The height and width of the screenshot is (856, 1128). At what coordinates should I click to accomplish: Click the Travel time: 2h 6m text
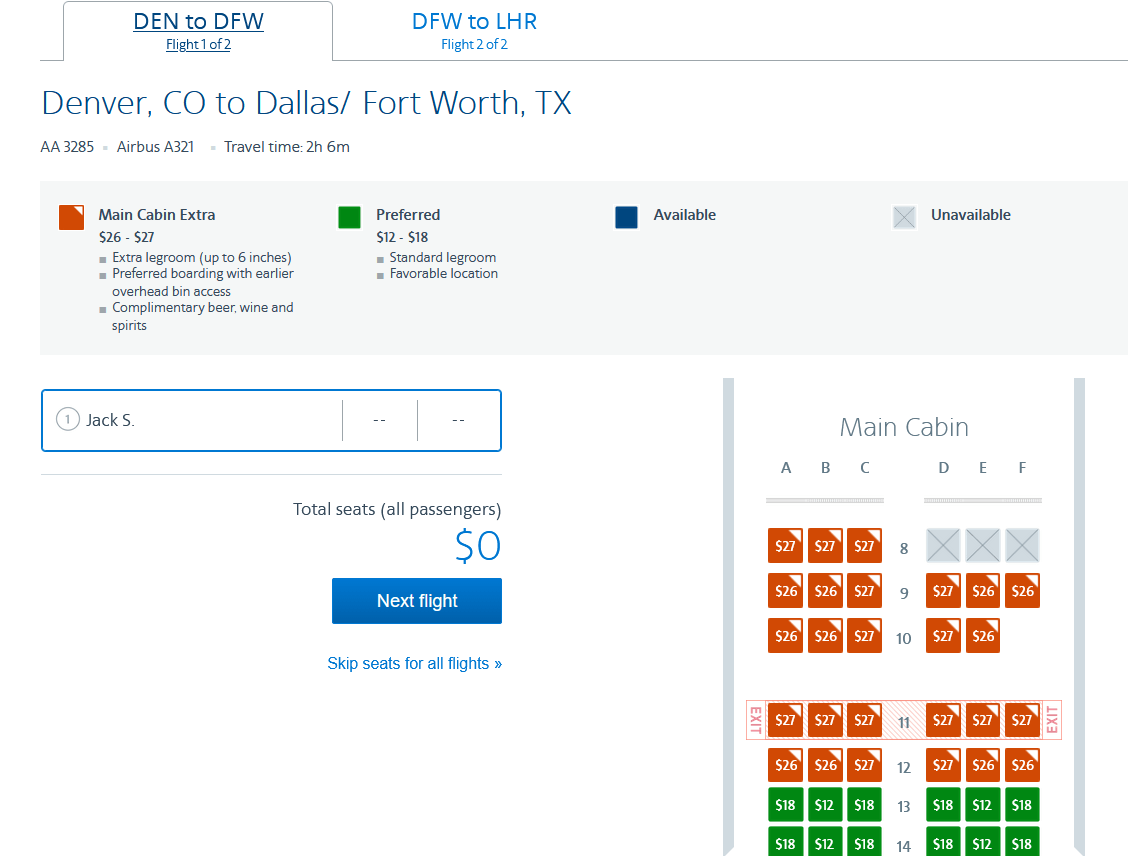[x=286, y=147]
